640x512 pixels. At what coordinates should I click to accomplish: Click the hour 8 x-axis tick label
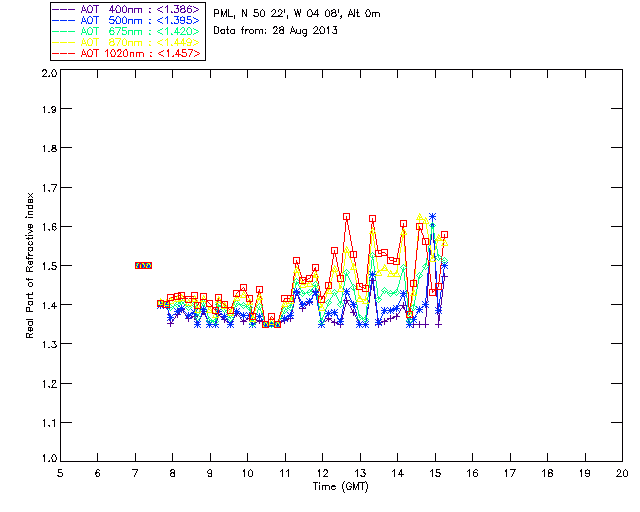point(173,473)
